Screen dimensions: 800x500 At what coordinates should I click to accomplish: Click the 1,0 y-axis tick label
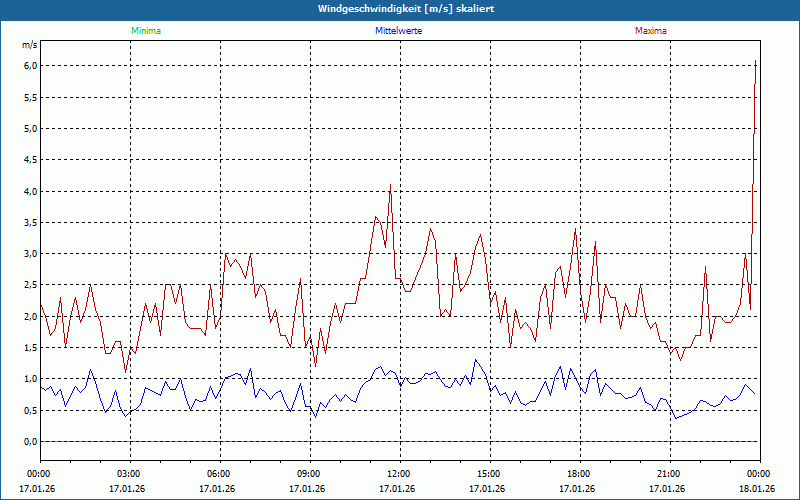point(30,379)
